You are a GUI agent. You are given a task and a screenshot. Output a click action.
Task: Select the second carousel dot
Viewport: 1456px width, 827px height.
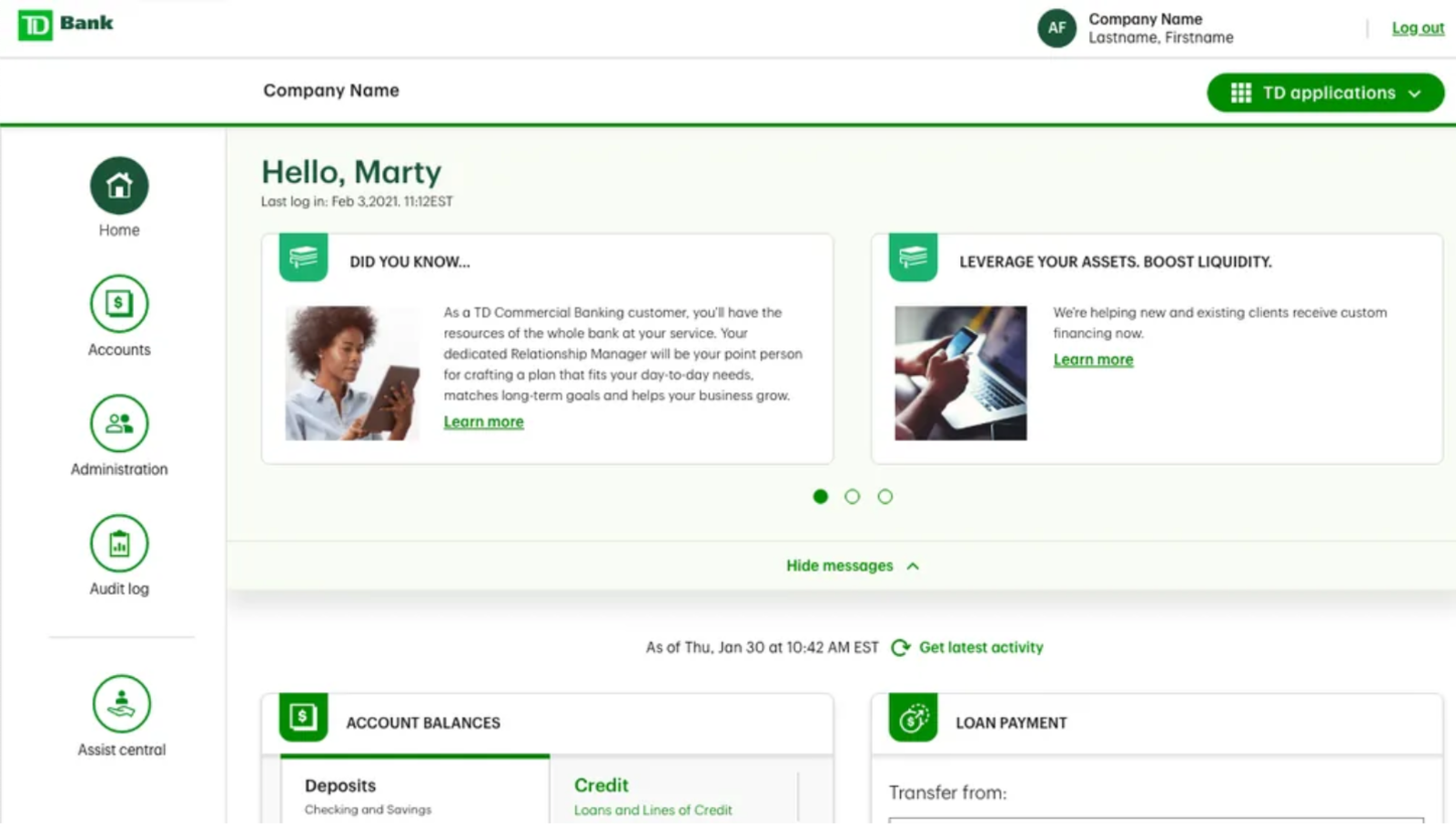click(853, 497)
